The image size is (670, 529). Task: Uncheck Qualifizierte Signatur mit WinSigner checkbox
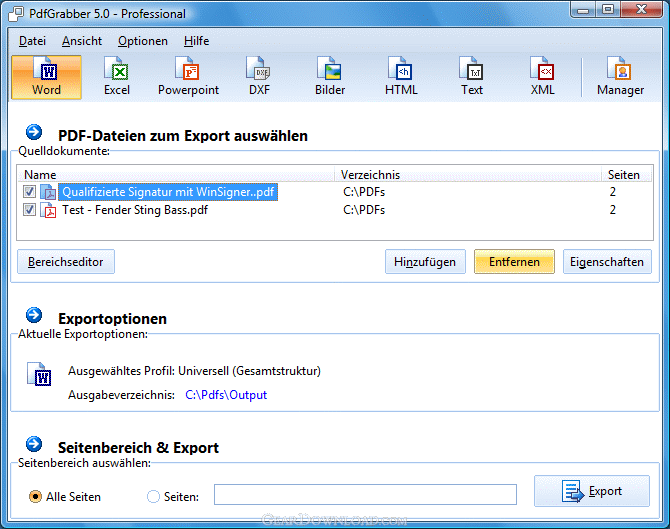(29, 191)
